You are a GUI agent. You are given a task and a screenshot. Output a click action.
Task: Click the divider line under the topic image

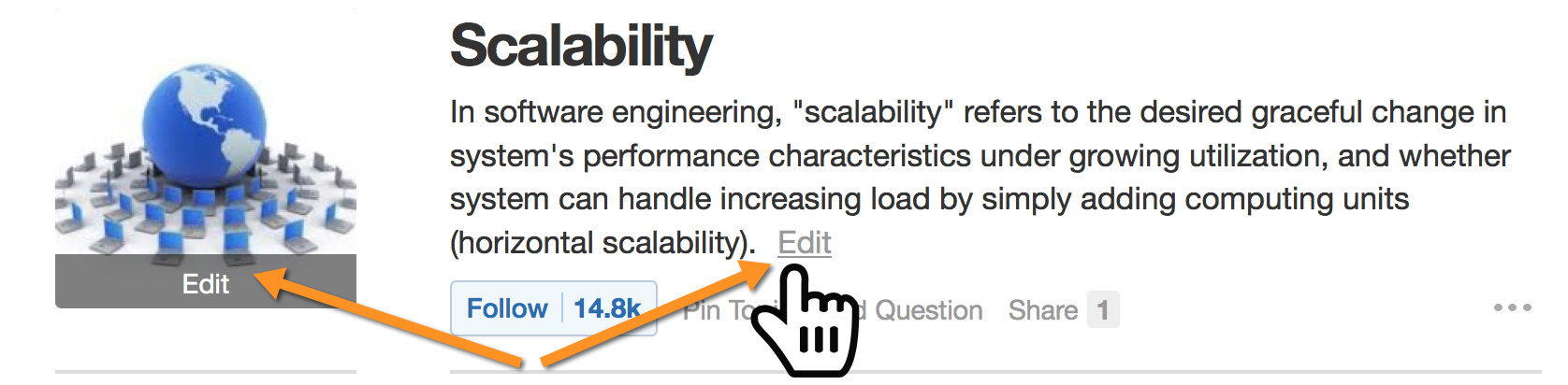(206, 372)
